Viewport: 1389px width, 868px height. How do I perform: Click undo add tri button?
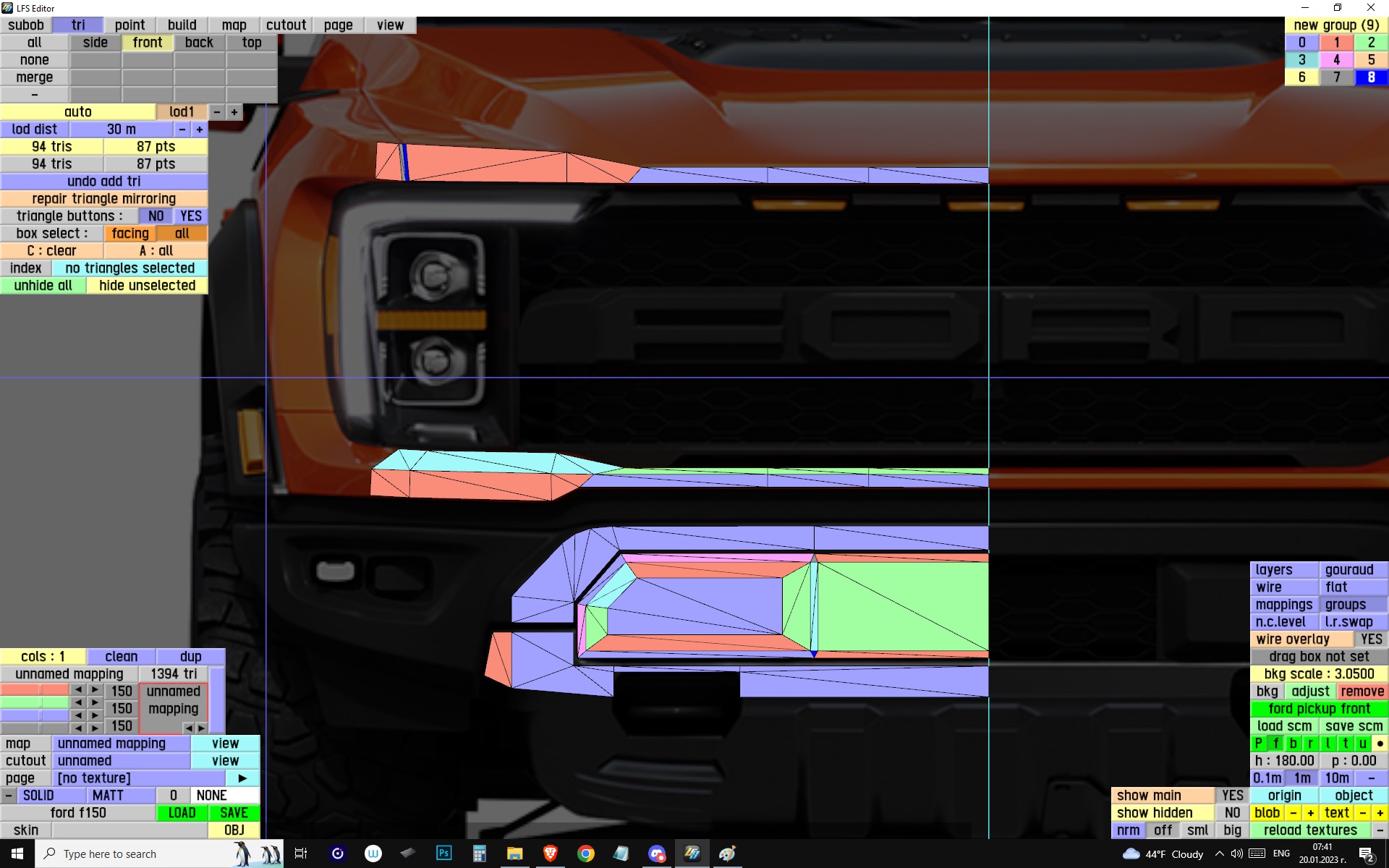coord(103,182)
